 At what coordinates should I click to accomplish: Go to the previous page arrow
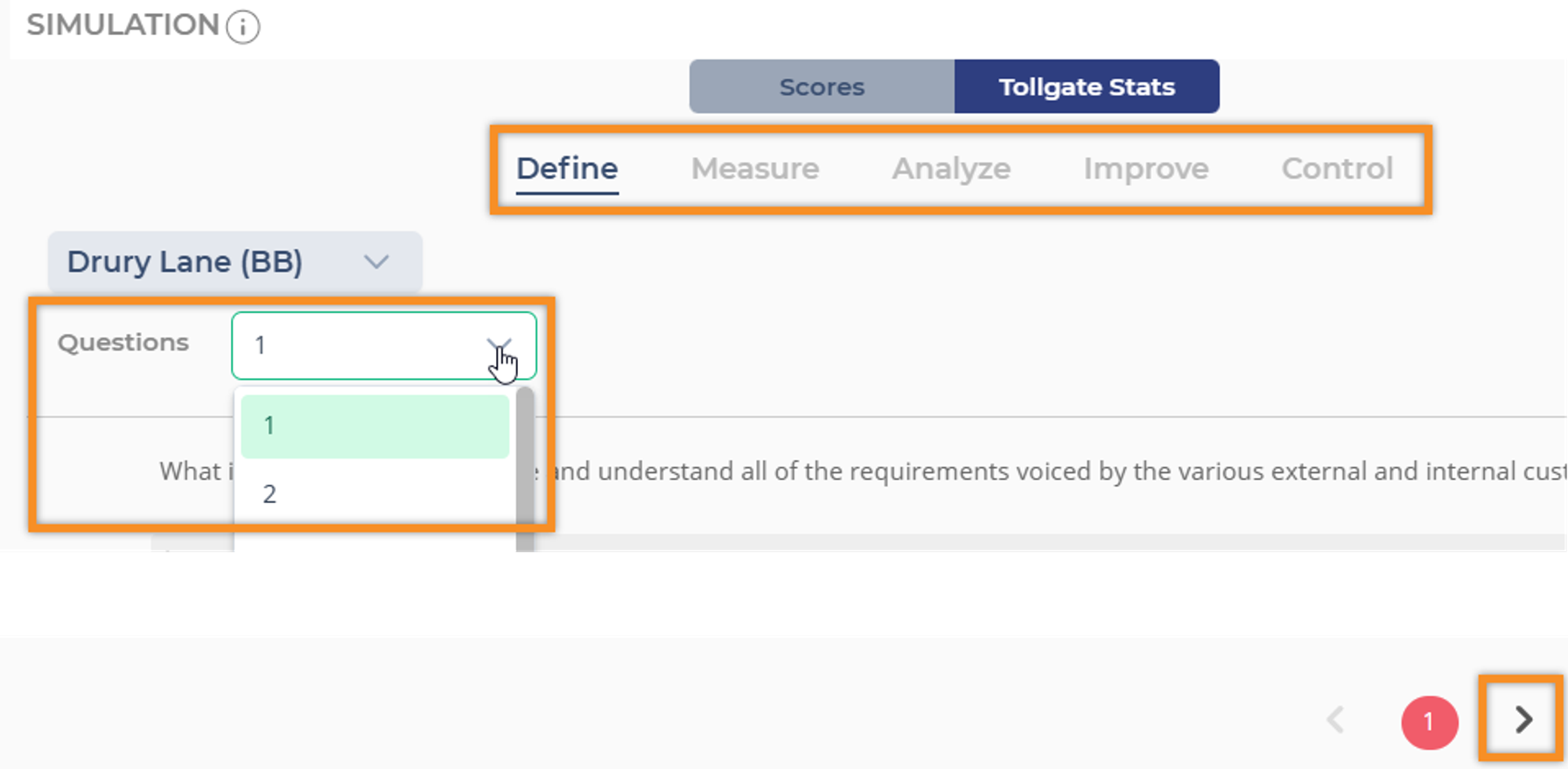point(1335,720)
